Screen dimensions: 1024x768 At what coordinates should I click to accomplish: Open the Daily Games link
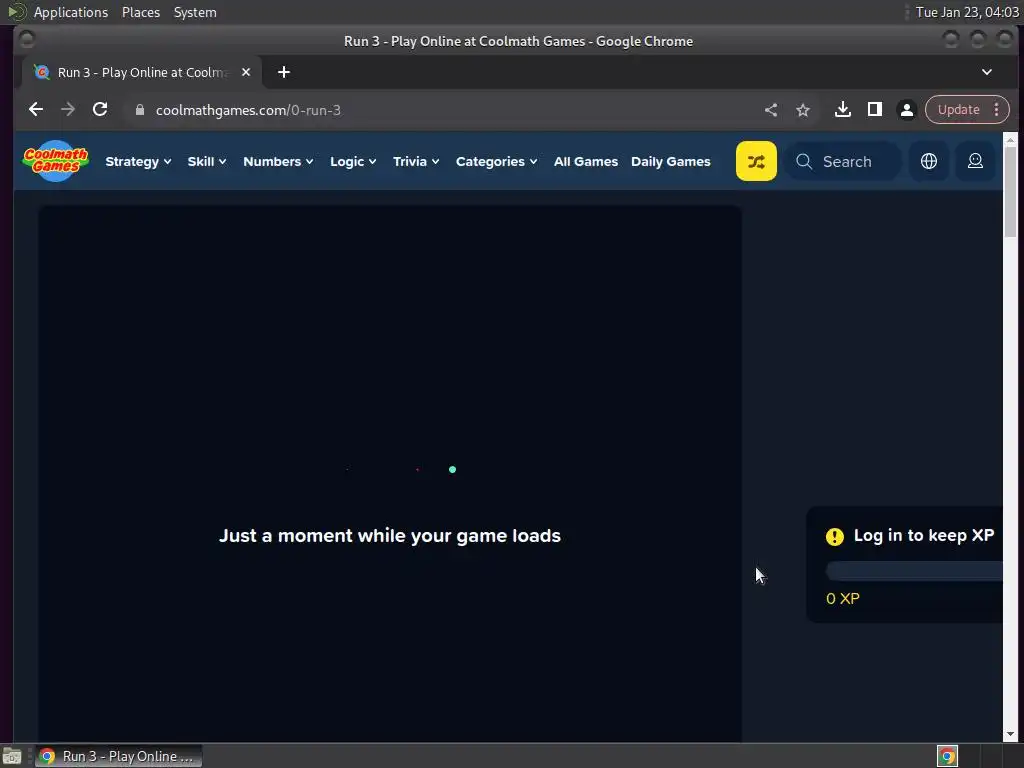(670, 161)
